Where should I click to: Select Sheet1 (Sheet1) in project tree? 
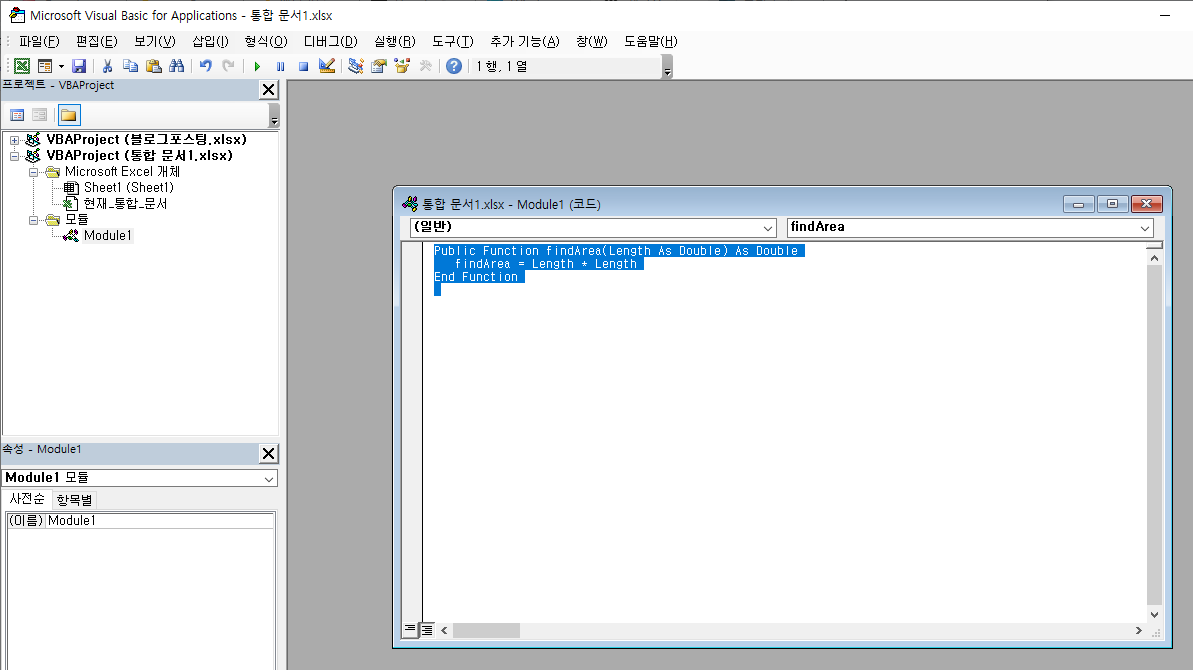coord(129,188)
